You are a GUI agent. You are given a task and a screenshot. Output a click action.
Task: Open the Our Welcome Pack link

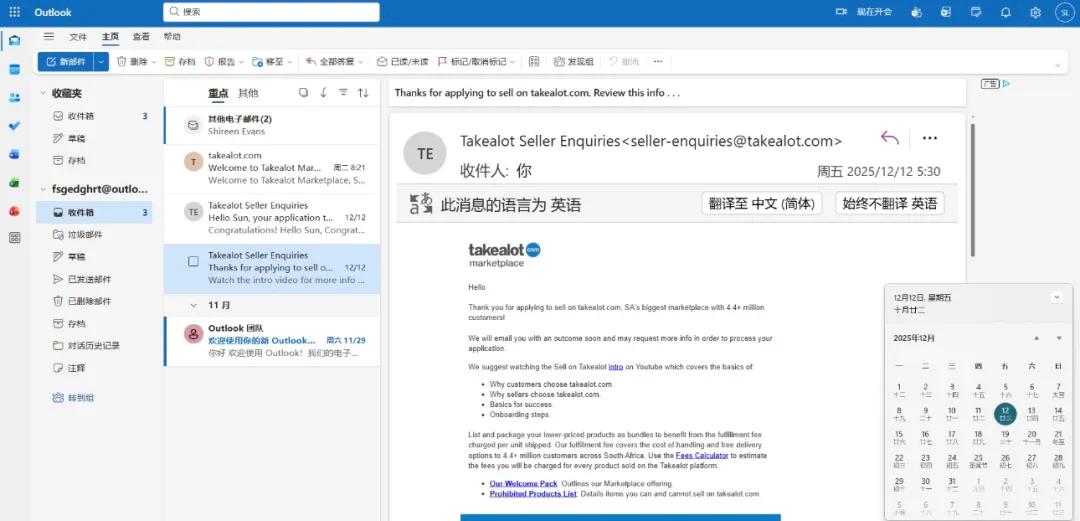523,483
